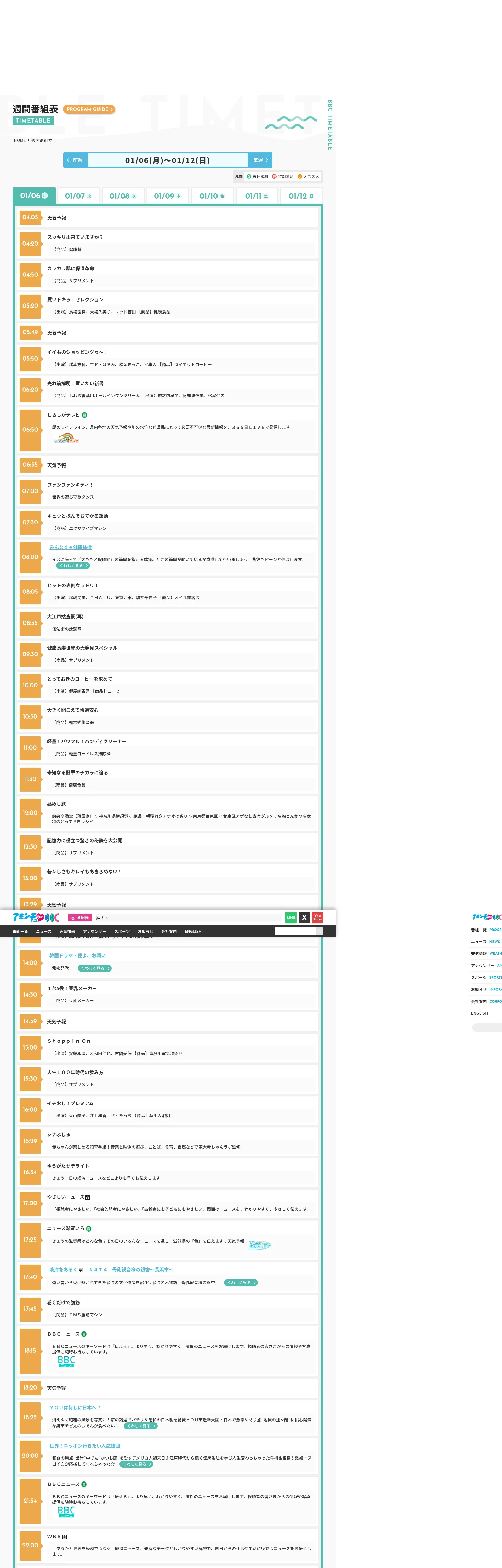
Task: Click the BBC site logo in header
Action: tap(35, 917)
